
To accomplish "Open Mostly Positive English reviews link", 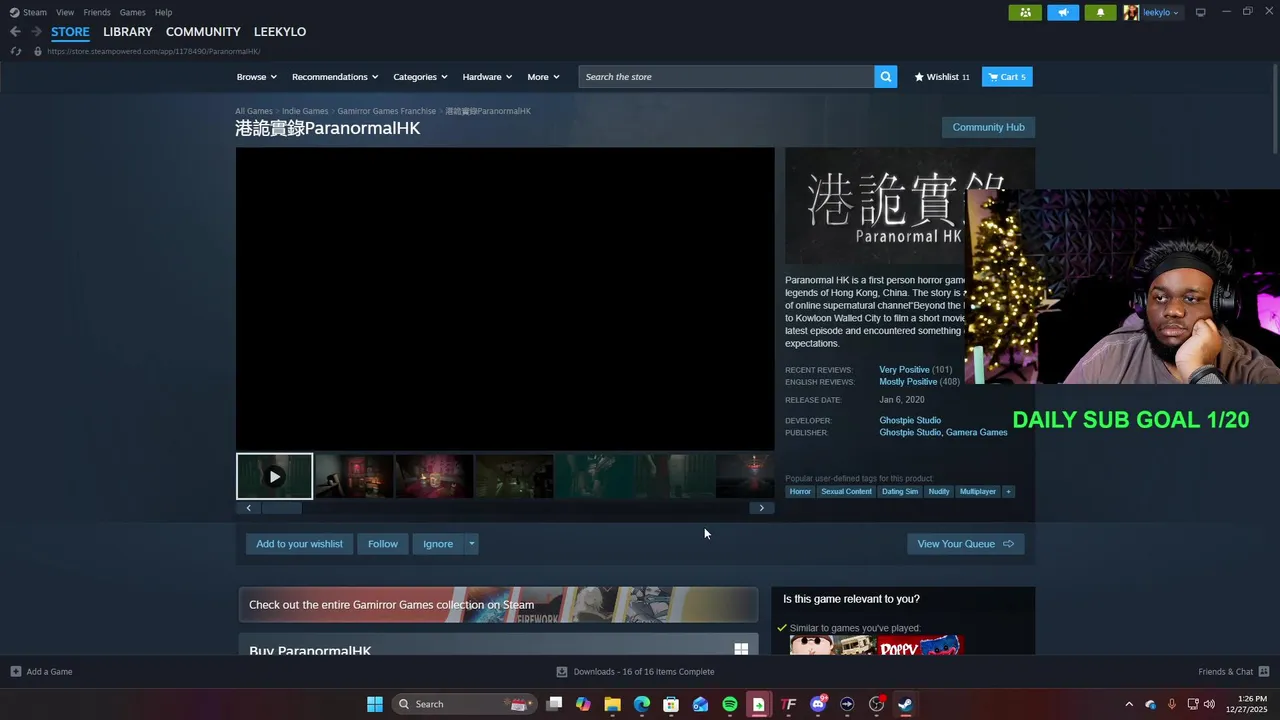I will [908, 382].
